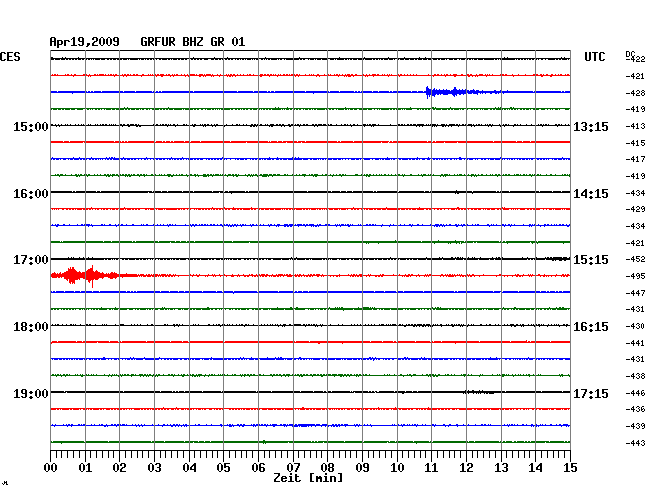650x494 pixels.
Task: Click the DC offset value -428
Action: tap(635, 93)
